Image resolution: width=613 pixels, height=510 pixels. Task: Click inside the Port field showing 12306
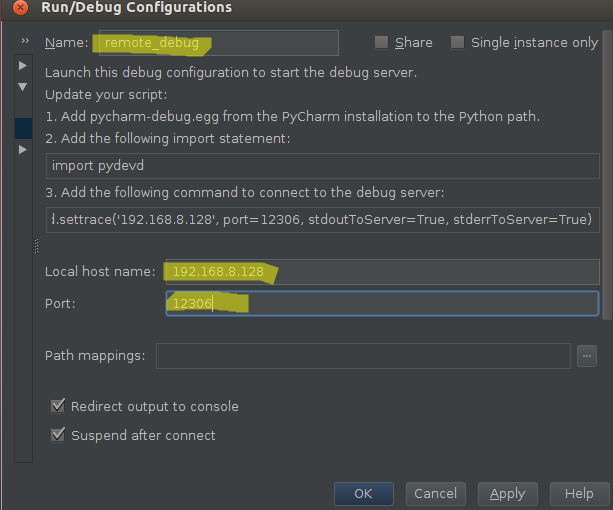(382, 303)
